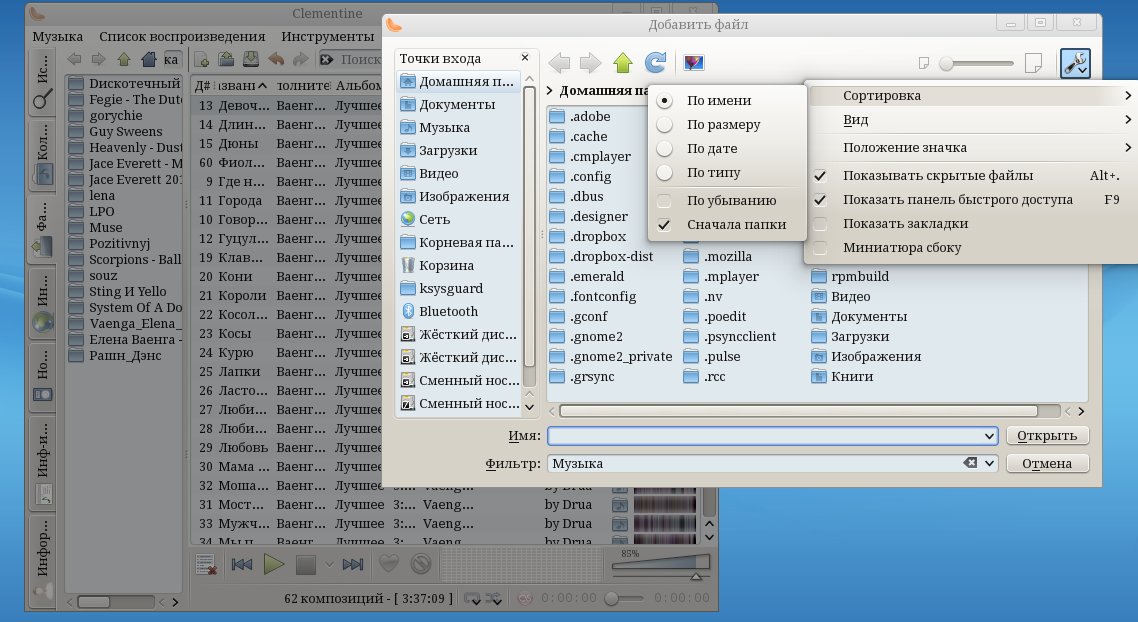Image resolution: width=1138 pixels, height=622 pixels.
Task: Select Bluetooth in the places panel
Action: pos(449,311)
